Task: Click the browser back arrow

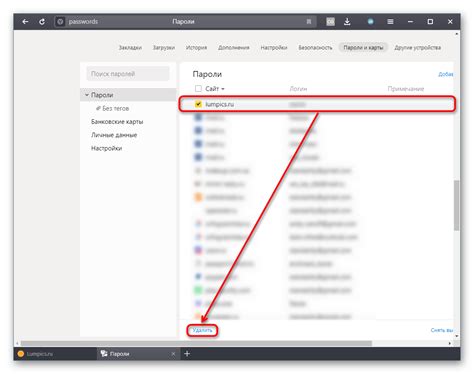Action: 25,22
